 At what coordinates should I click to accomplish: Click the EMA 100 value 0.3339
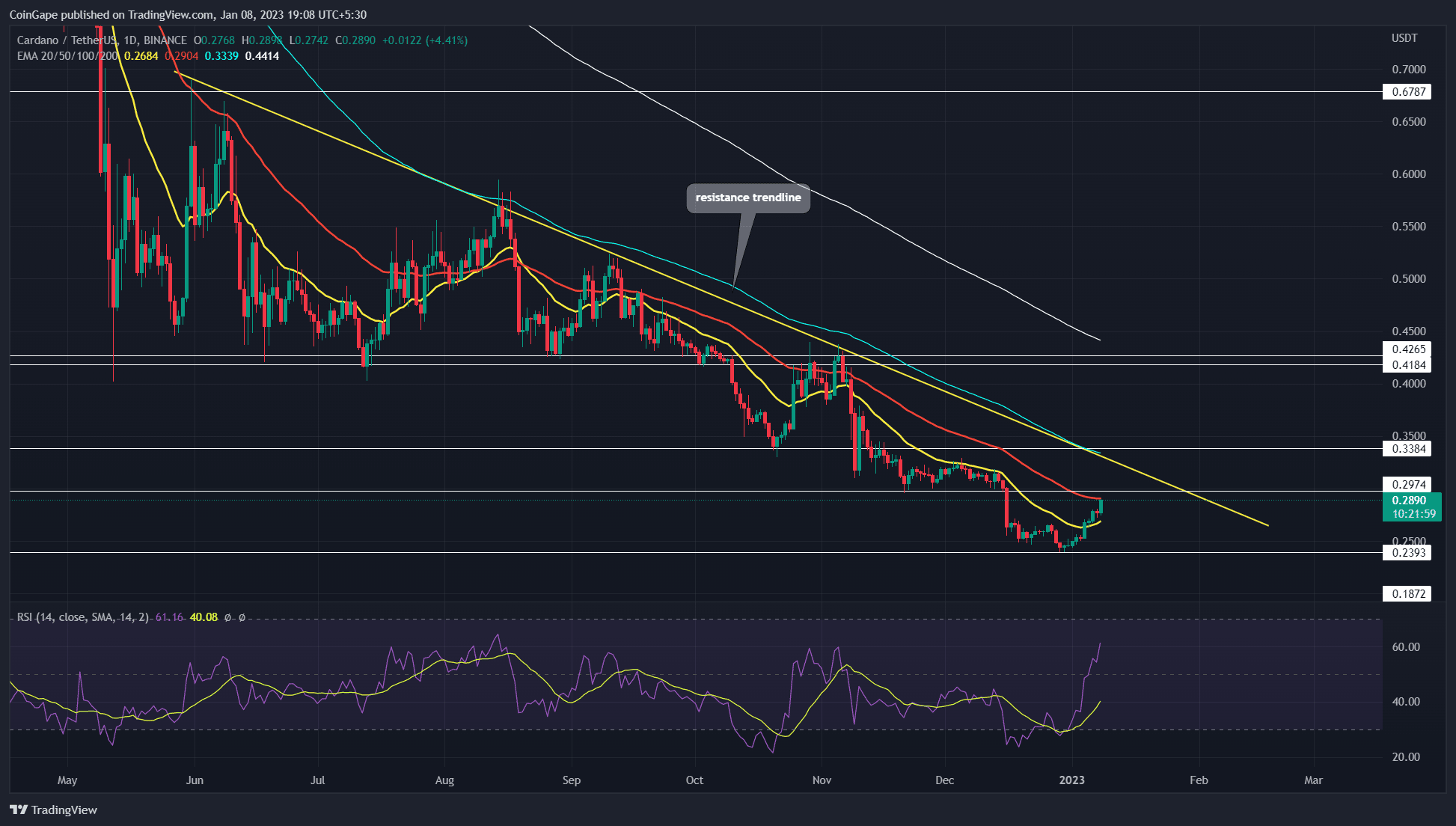point(221,56)
